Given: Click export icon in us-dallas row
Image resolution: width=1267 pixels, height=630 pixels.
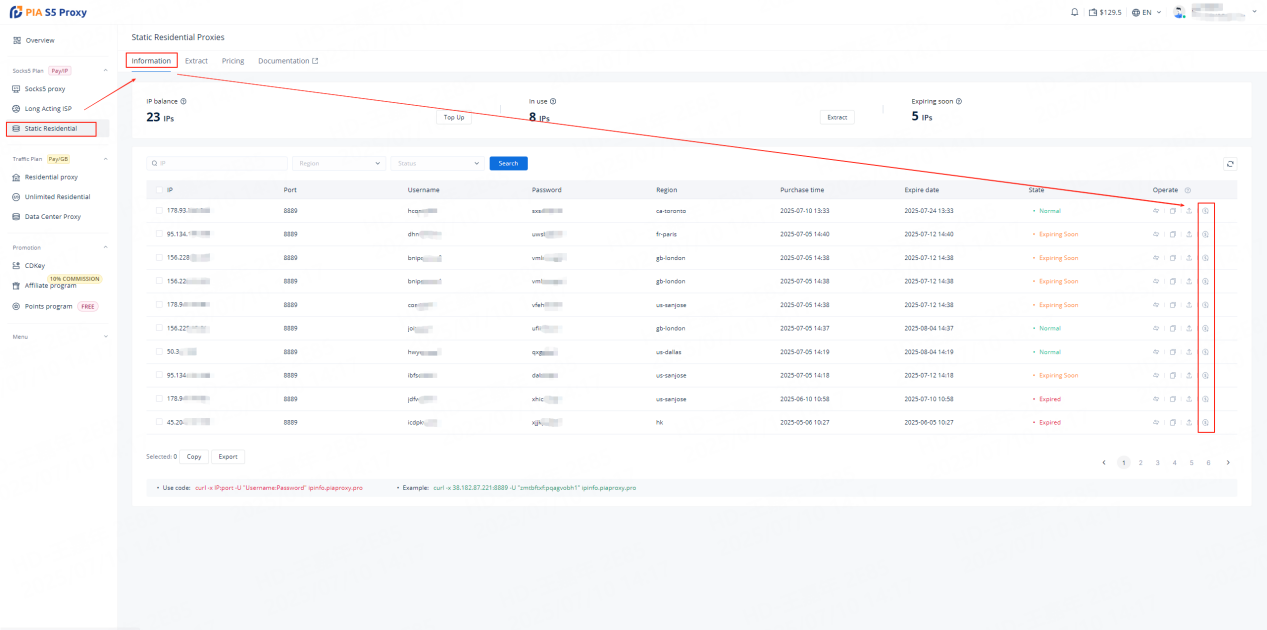Looking at the screenshot, I should [x=1189, y=352].
